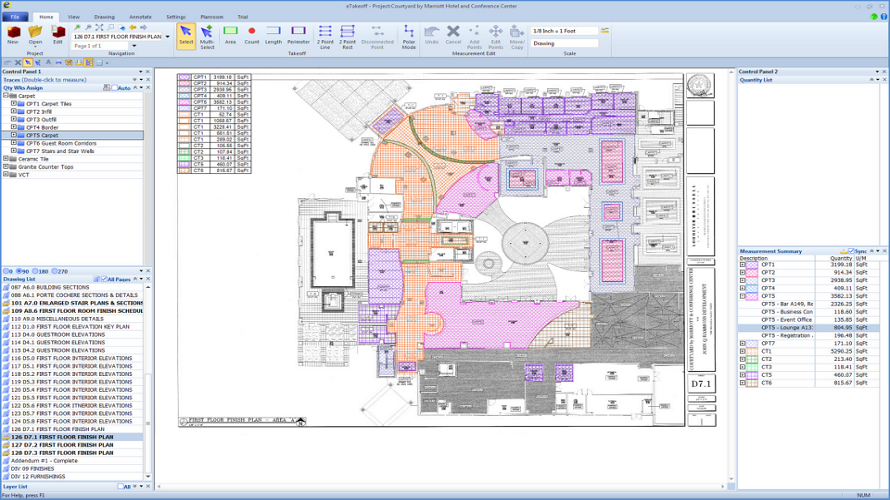Choose the Count takeoff tool
Screen dimensions: 890x500
pos(251,35)
